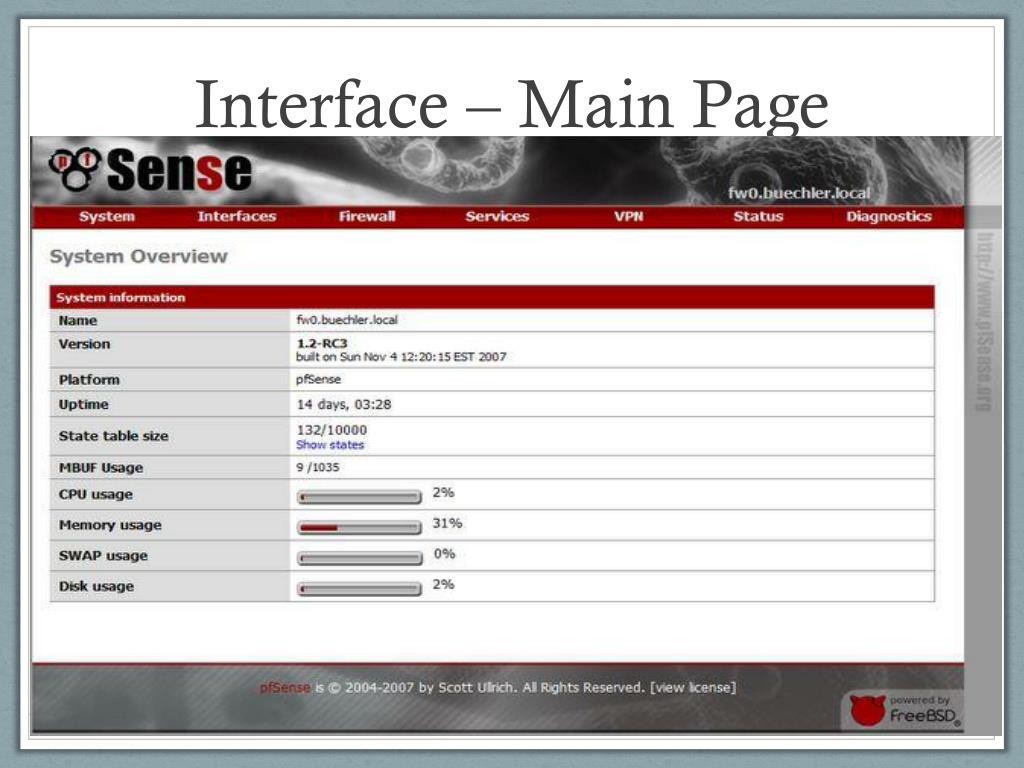Open the Interfaces menu
Viewport: 1024px width, 768px height.
(x=237, y=216)
